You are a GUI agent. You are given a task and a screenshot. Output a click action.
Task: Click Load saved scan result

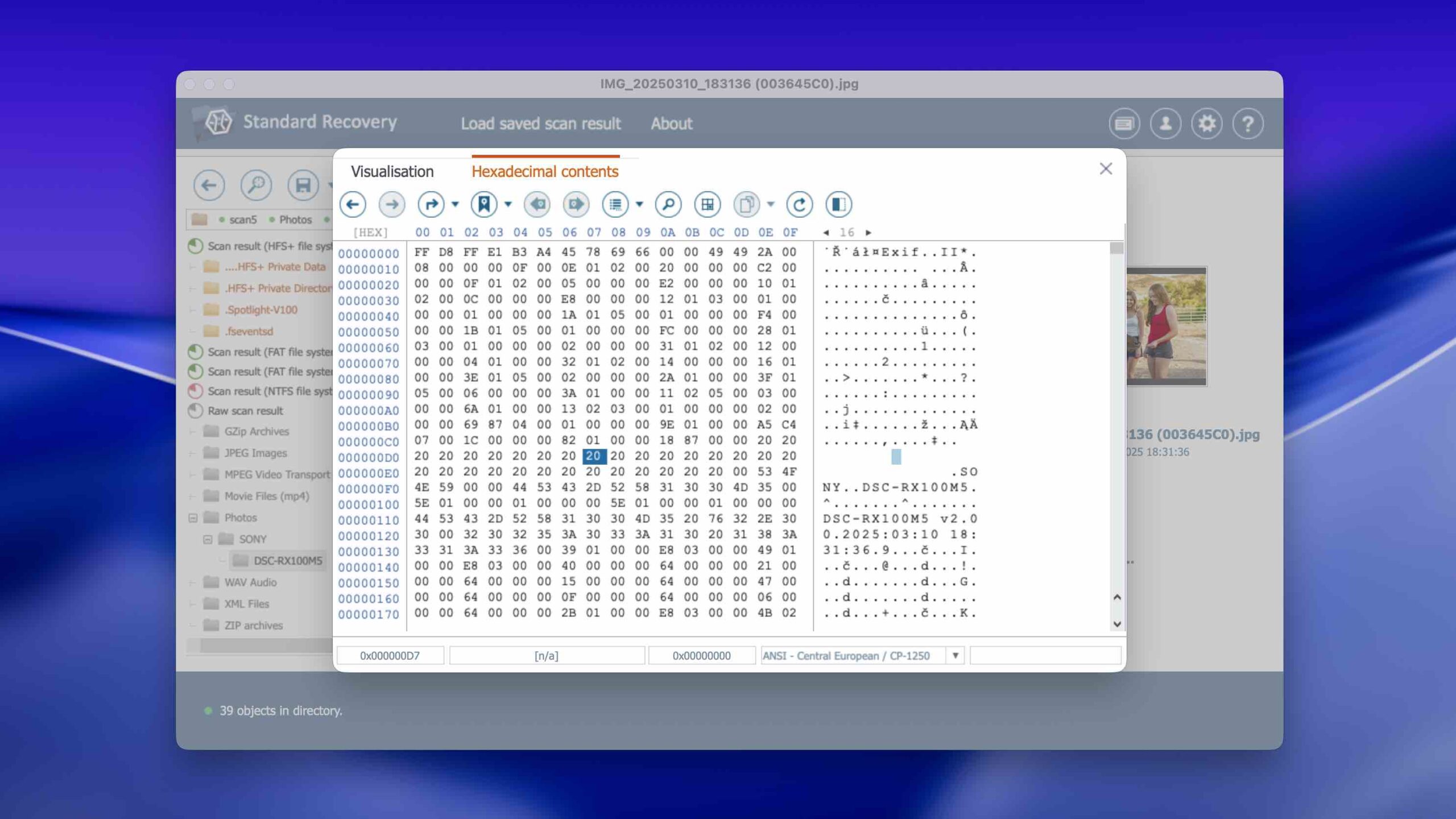pyautogui.click(x=540, y=123)
